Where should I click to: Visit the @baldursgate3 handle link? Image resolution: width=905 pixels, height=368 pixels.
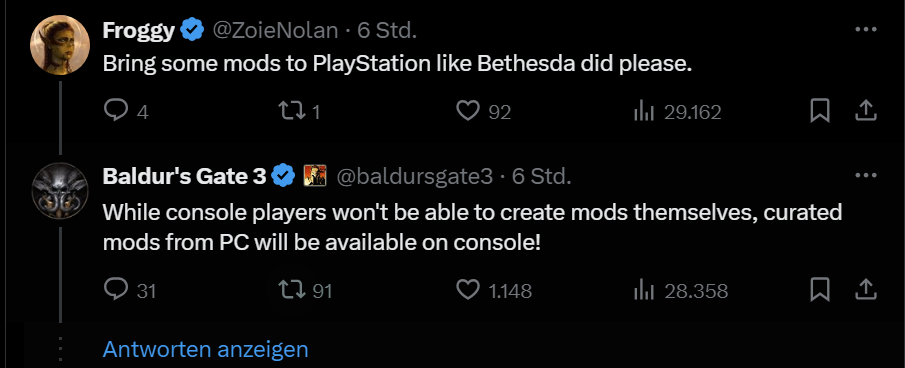pos(414,176)
